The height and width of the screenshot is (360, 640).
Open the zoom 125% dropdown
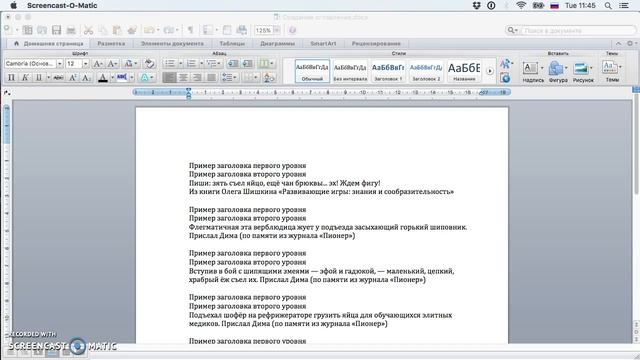(x=277, y=30)
